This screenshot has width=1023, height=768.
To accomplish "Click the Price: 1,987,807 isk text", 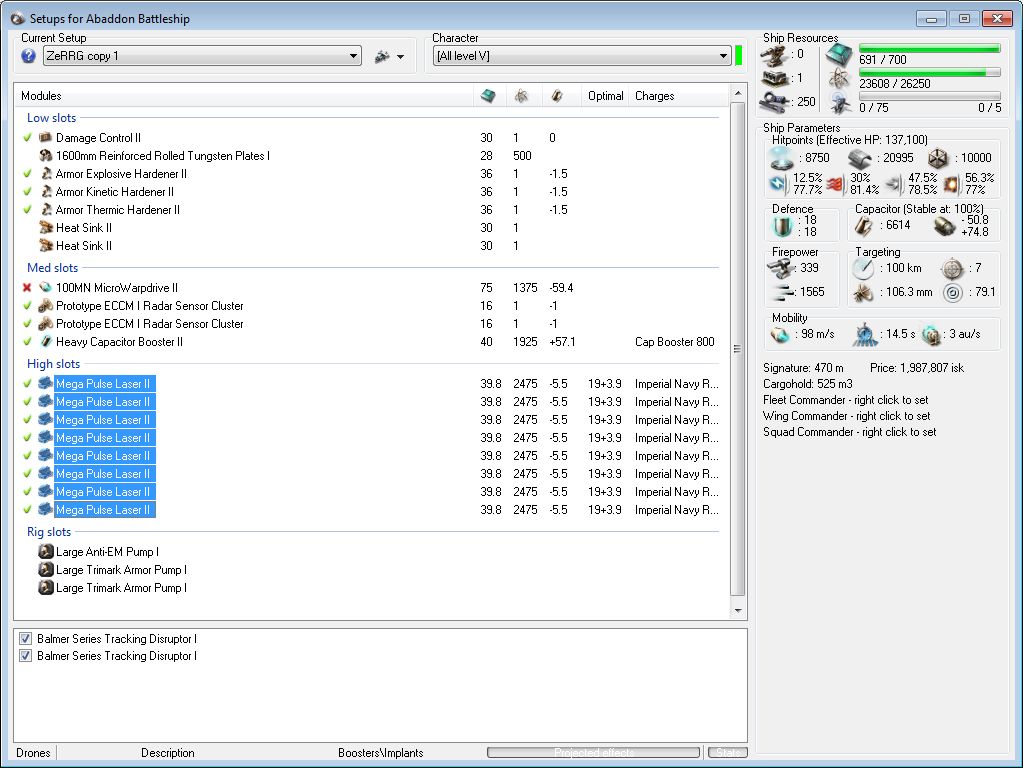I will 917,368.
